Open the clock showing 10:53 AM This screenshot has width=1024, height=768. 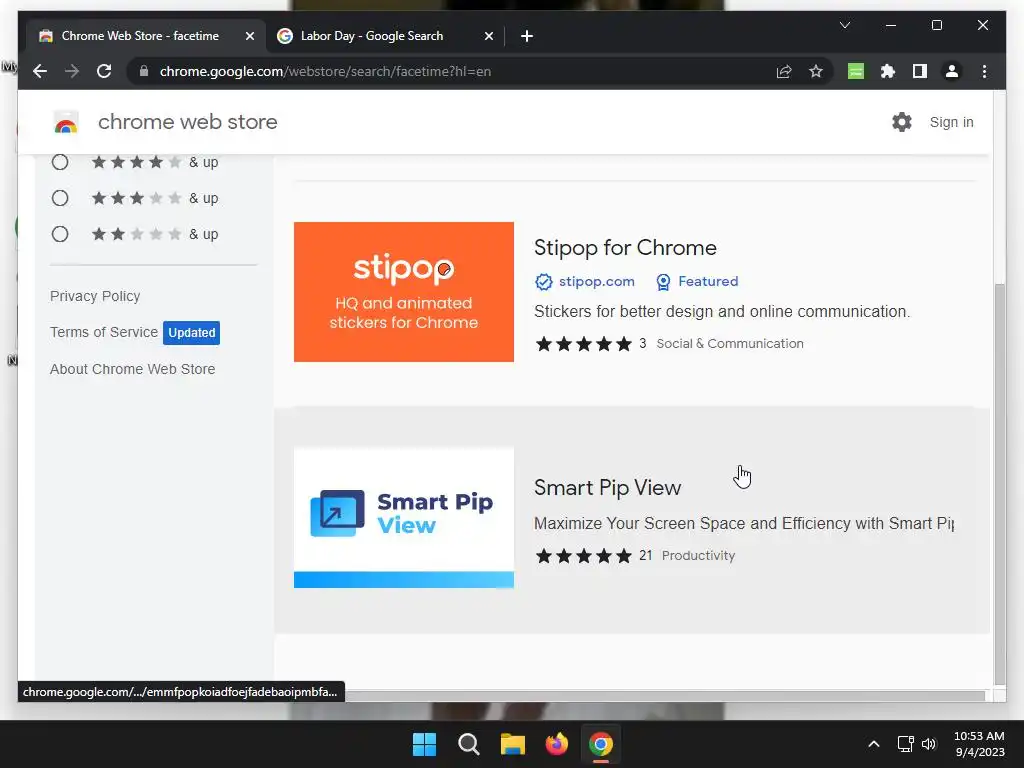pyautogui.click(x=979, y=744)
